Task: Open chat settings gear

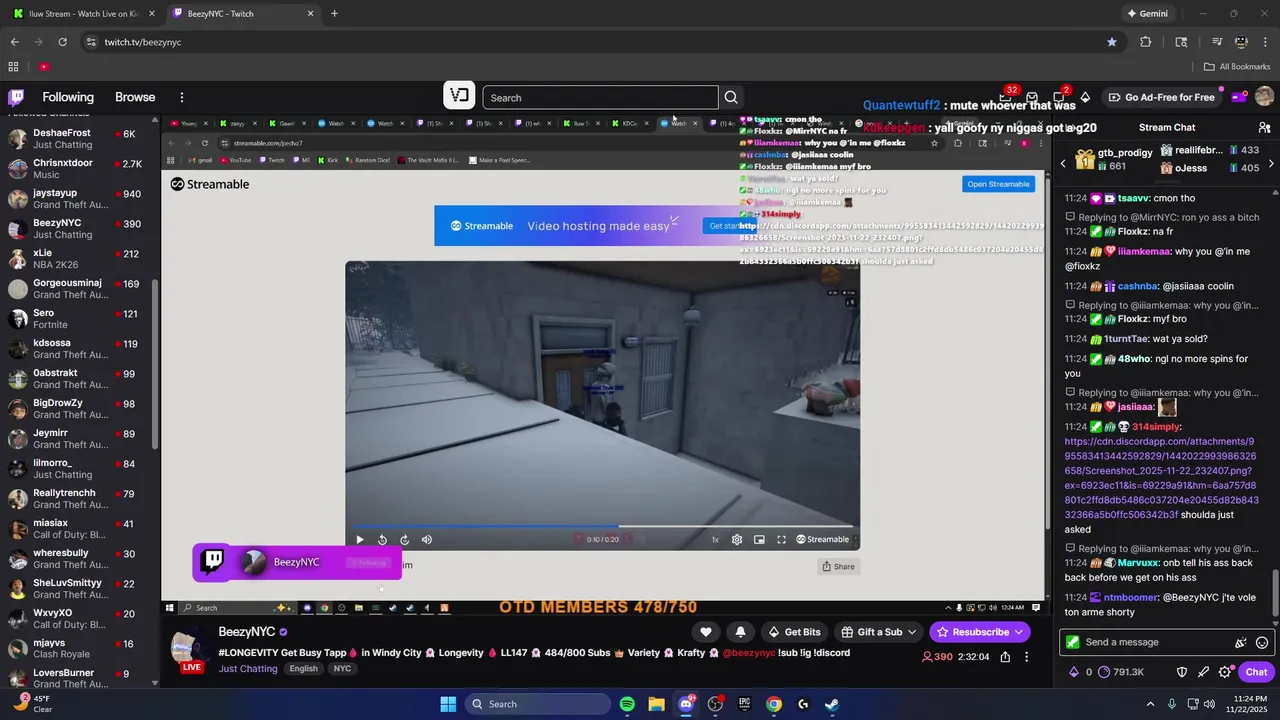Action: point(1225,672)
